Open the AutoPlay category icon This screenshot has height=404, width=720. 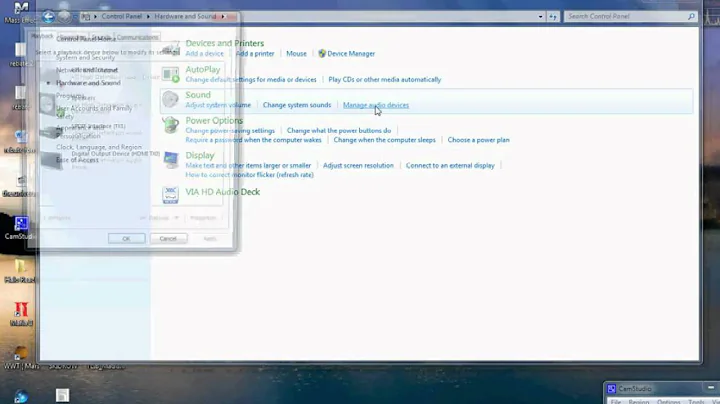170,74
